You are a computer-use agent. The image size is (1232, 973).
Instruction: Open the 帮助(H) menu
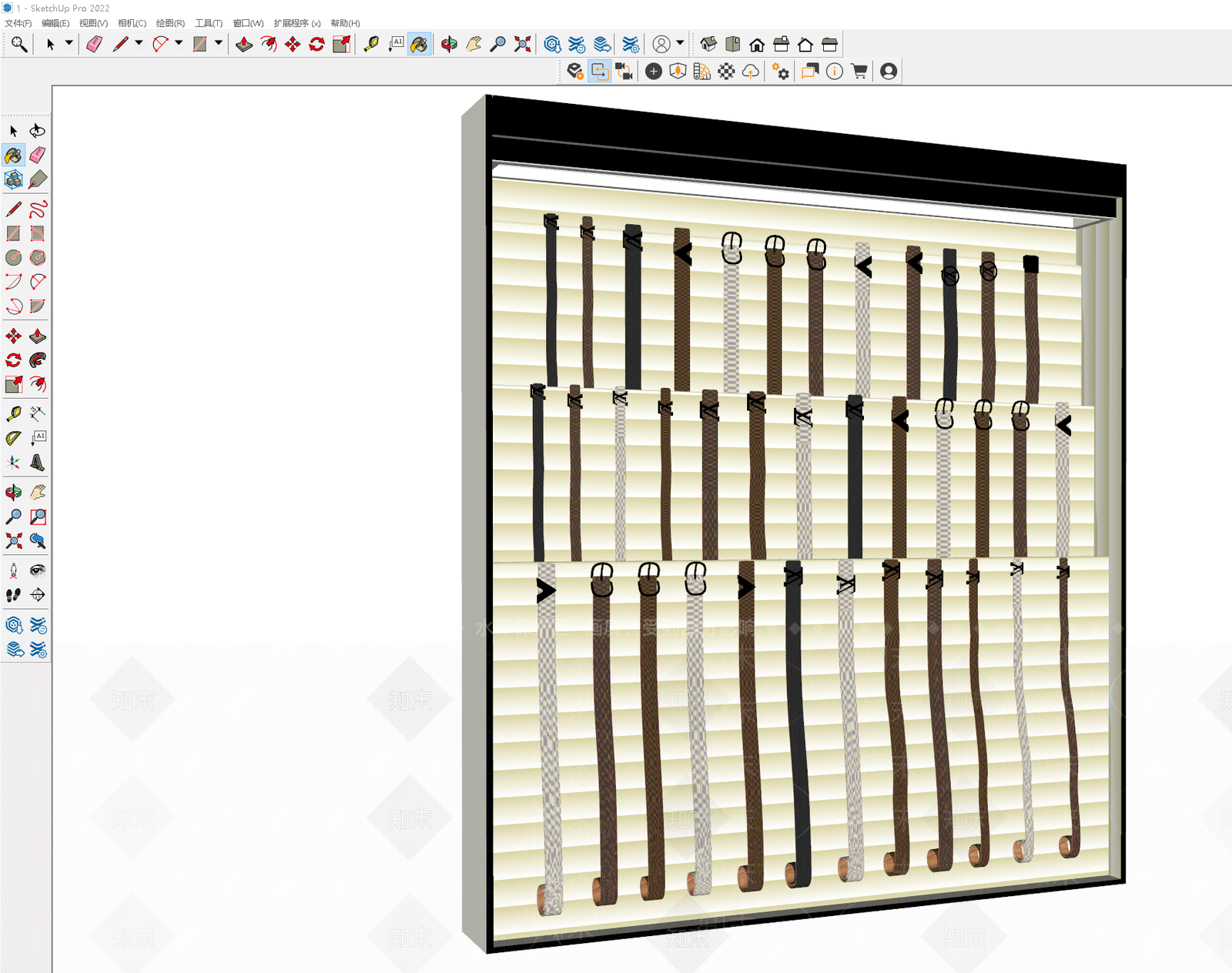pyautogui.click(x=345, y=23)
